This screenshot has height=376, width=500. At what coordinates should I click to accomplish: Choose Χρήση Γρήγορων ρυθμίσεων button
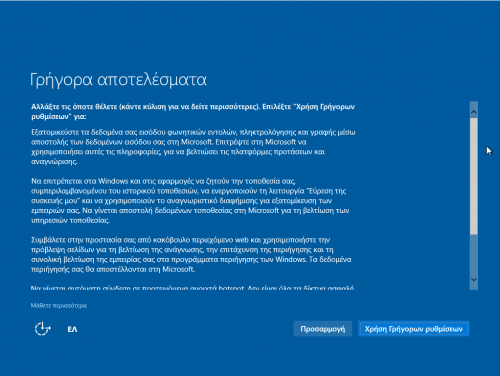(414, 329)
